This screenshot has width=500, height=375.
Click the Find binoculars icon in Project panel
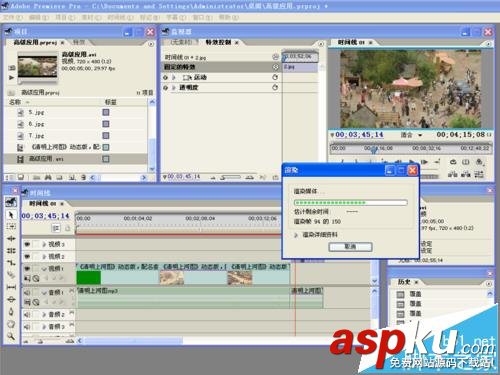tap(48, 177)
